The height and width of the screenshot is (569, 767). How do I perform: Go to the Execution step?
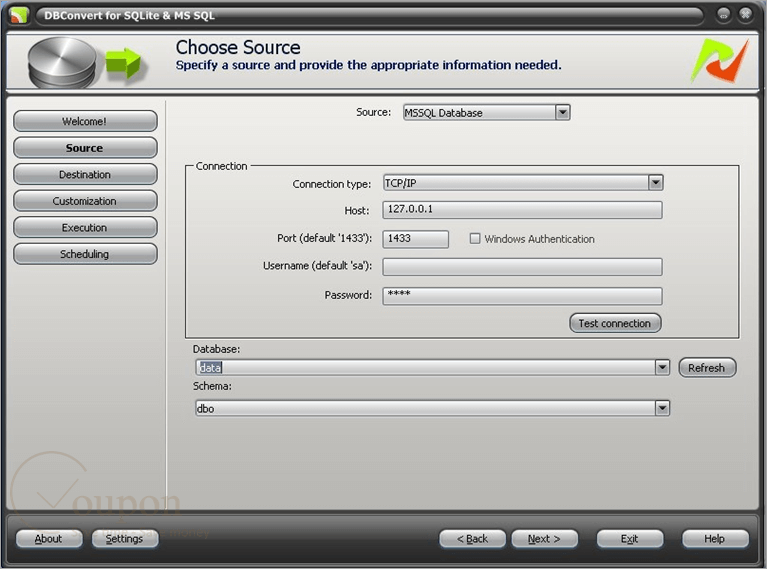(x=85, y=228)
